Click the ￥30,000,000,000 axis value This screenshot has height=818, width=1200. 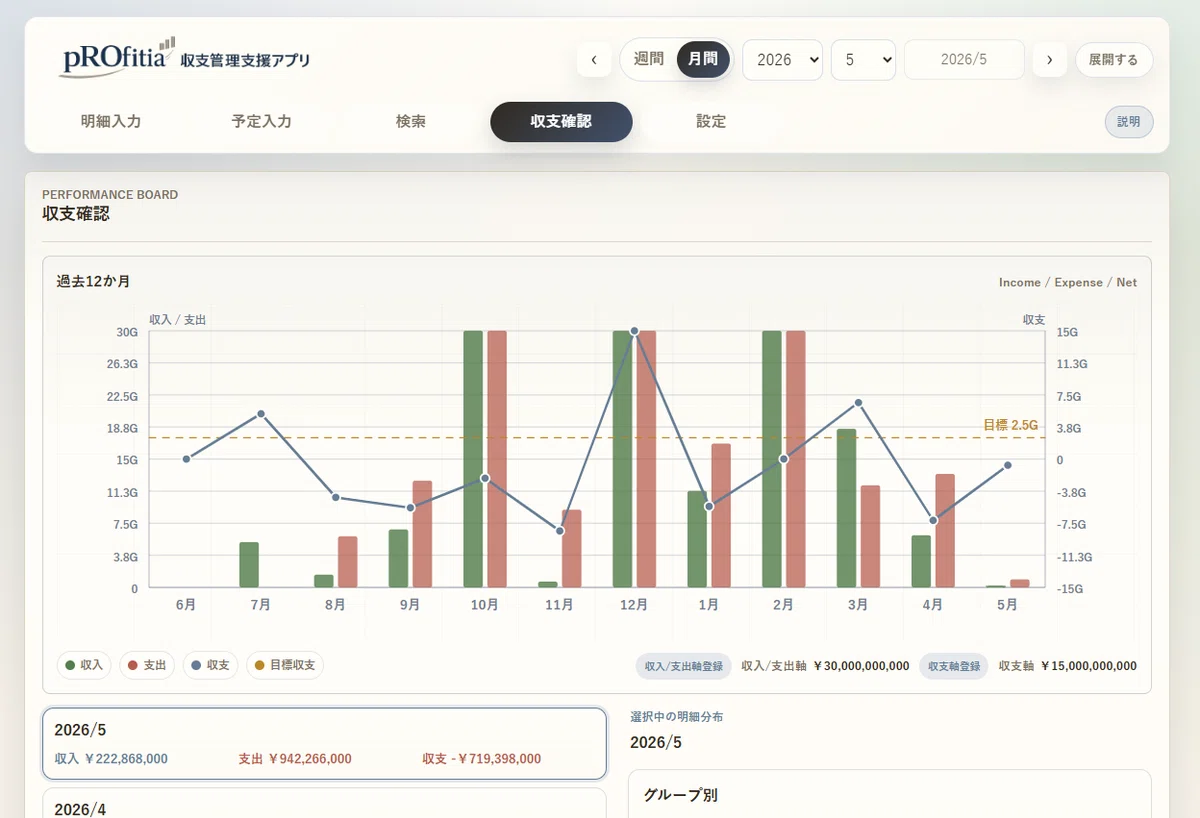tap(861, 666)
